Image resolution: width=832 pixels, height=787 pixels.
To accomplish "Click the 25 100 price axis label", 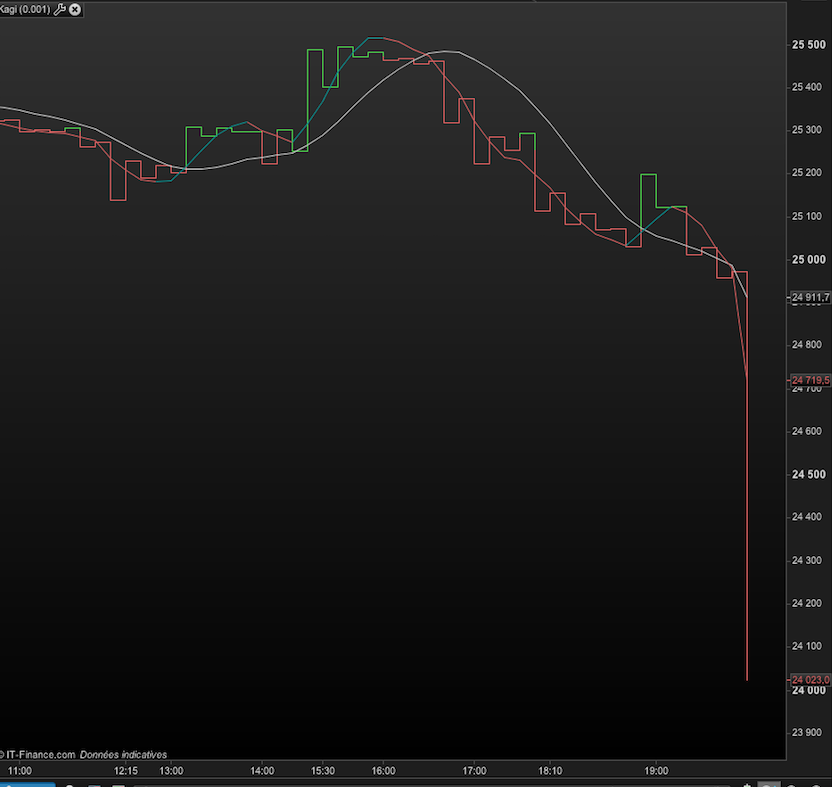I will tap(807, 216).
